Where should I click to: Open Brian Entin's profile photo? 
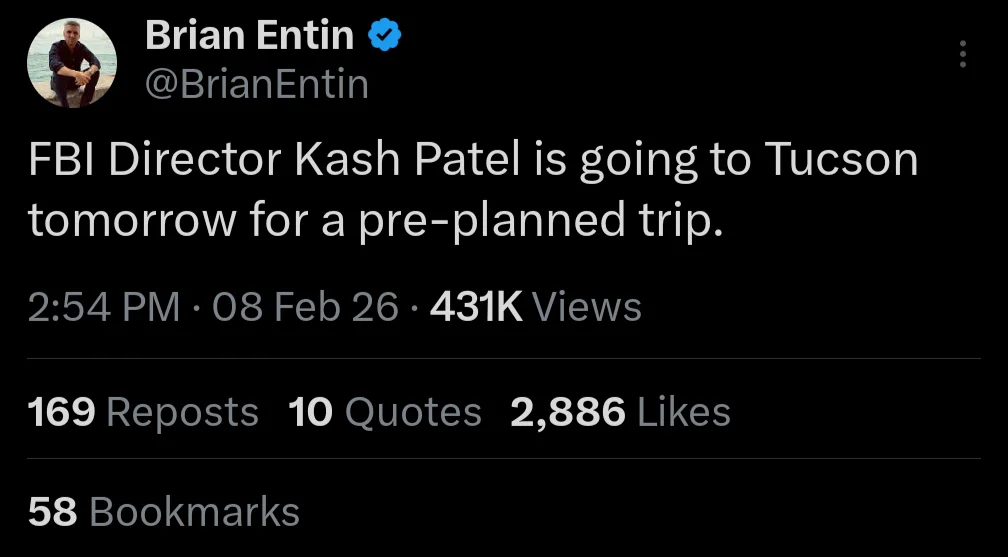click(x=72, y=63)
